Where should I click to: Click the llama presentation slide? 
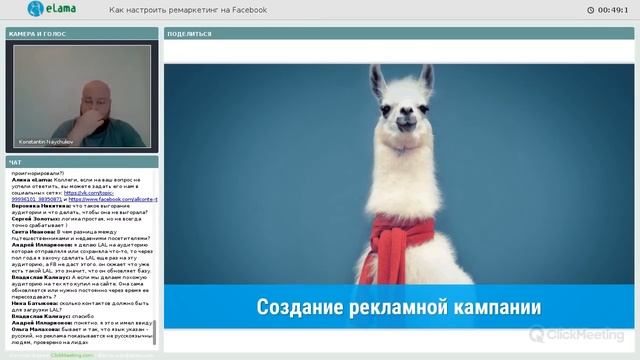(x=399, y=196)
